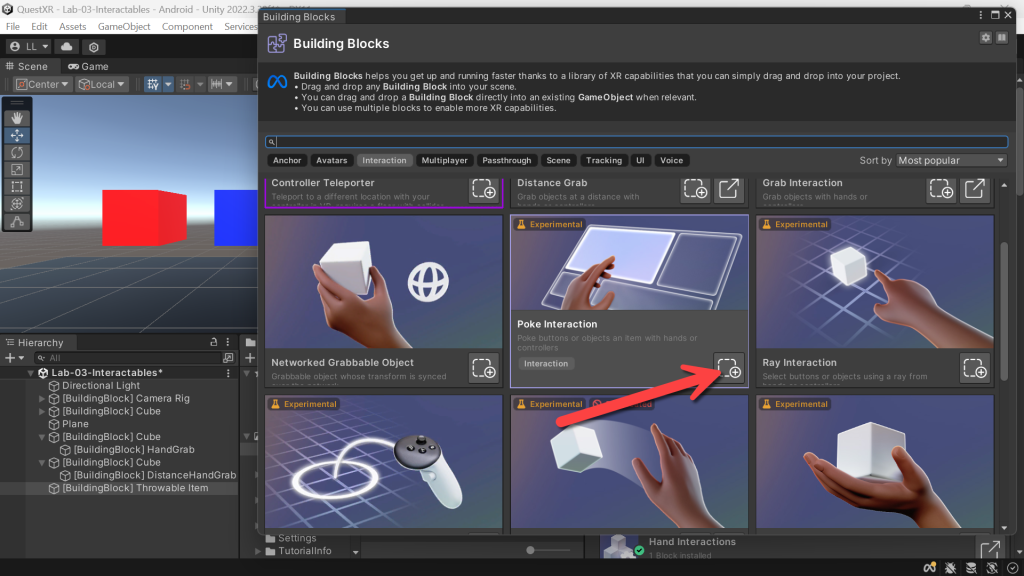Open the File menu
The width and height of the screenshot is (1024, 576).
click(x=13, y=27)
